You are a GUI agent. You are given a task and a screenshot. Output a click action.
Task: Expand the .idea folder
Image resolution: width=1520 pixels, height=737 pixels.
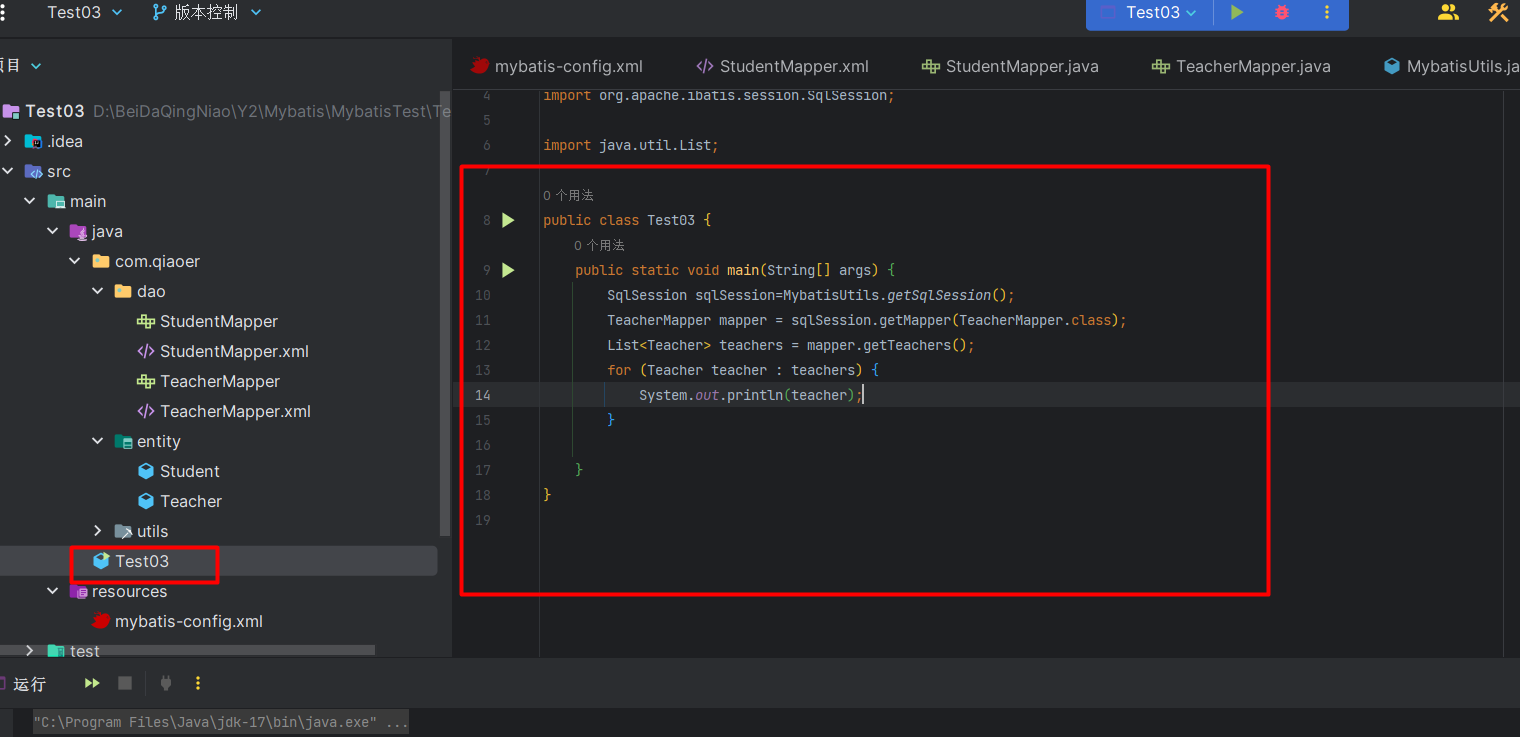click(x=8, y=141)
